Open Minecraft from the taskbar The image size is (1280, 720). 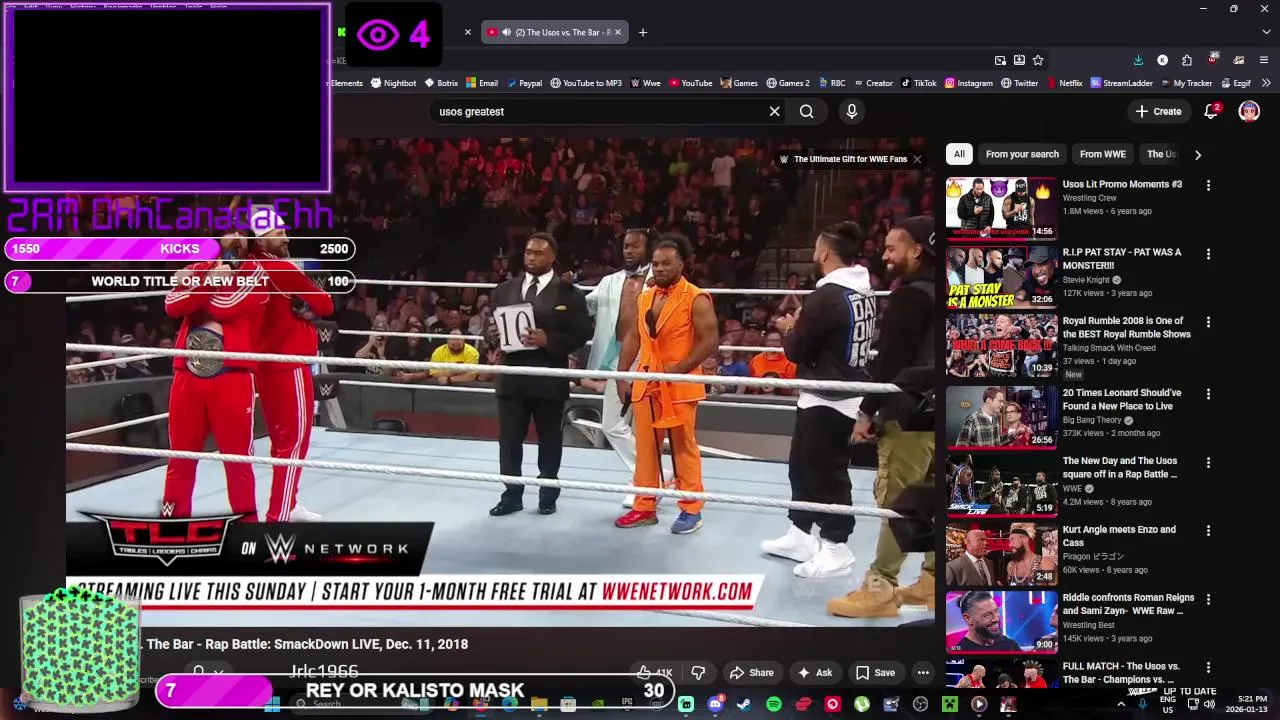click(950, 704)
